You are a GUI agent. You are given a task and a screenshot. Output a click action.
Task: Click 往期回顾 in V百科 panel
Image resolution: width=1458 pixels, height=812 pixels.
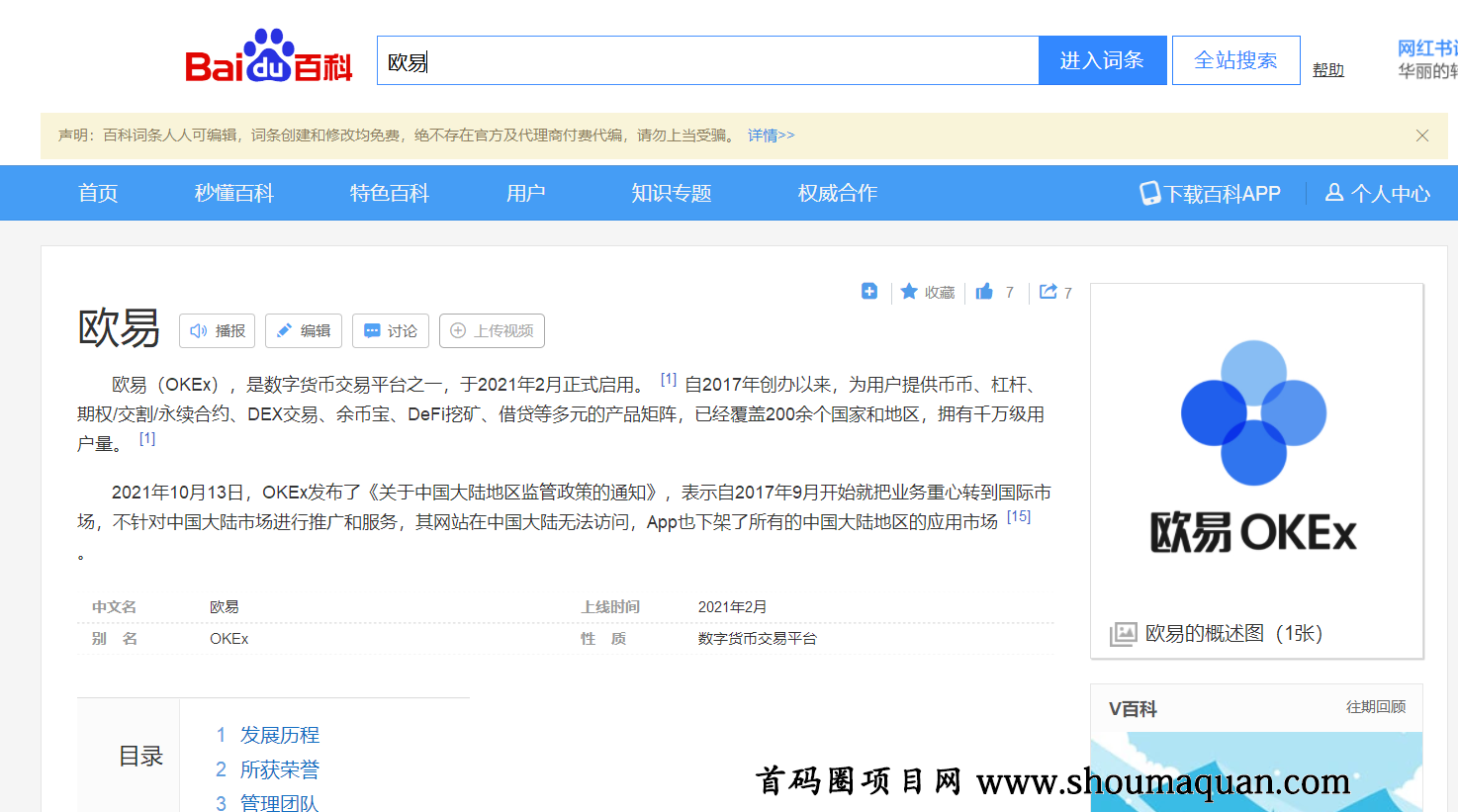click(x=1376, y=707)
